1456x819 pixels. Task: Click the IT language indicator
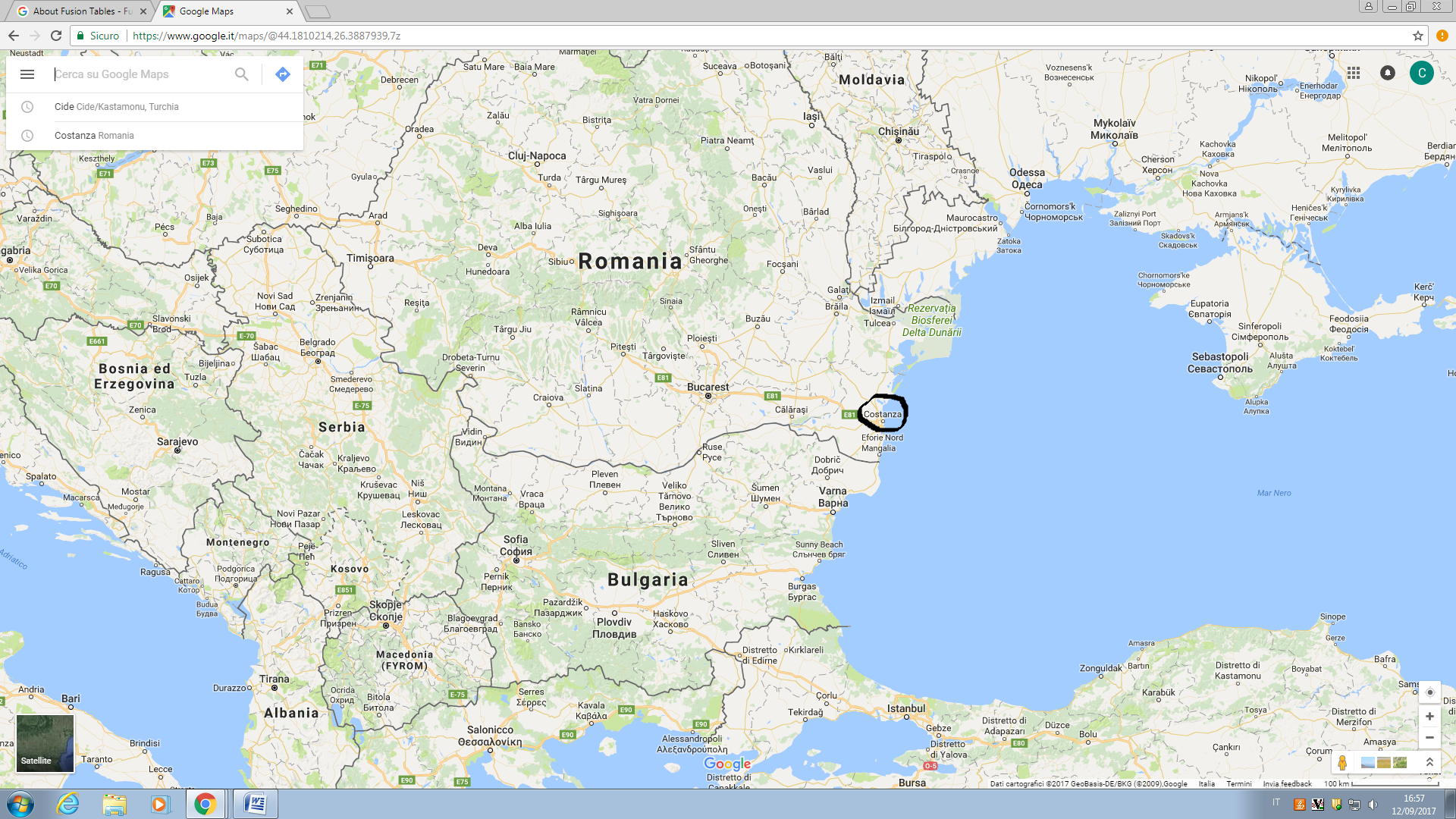[x=1276, y=802]
